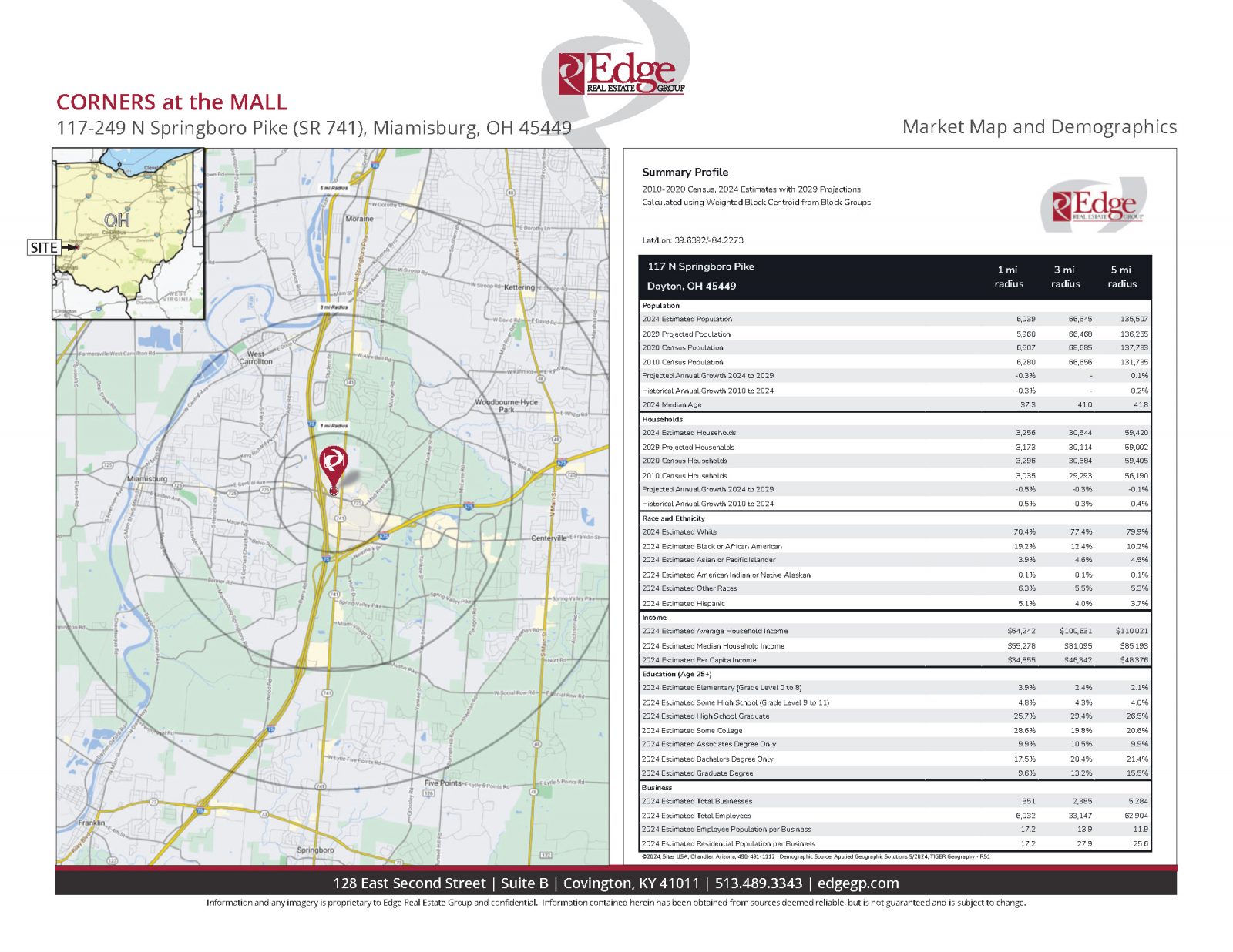Click the Education (Age 25+) section heading
The height and width of the screenshot is (952, 1233).
677,674
